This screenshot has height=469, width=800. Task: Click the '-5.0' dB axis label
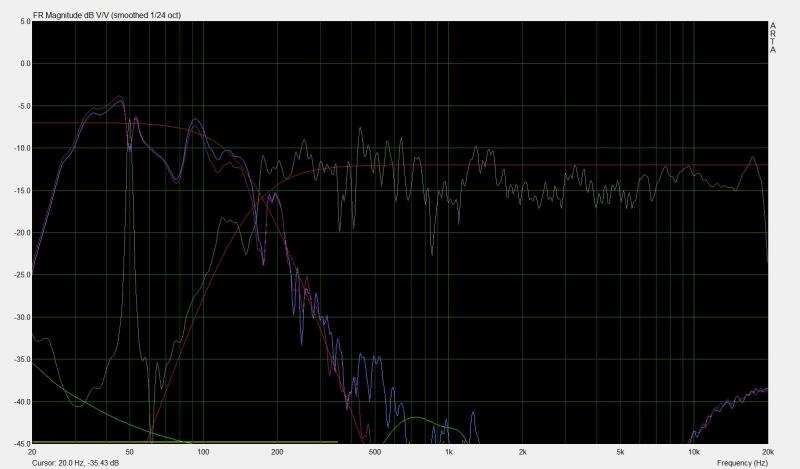[x=24, y=106]
